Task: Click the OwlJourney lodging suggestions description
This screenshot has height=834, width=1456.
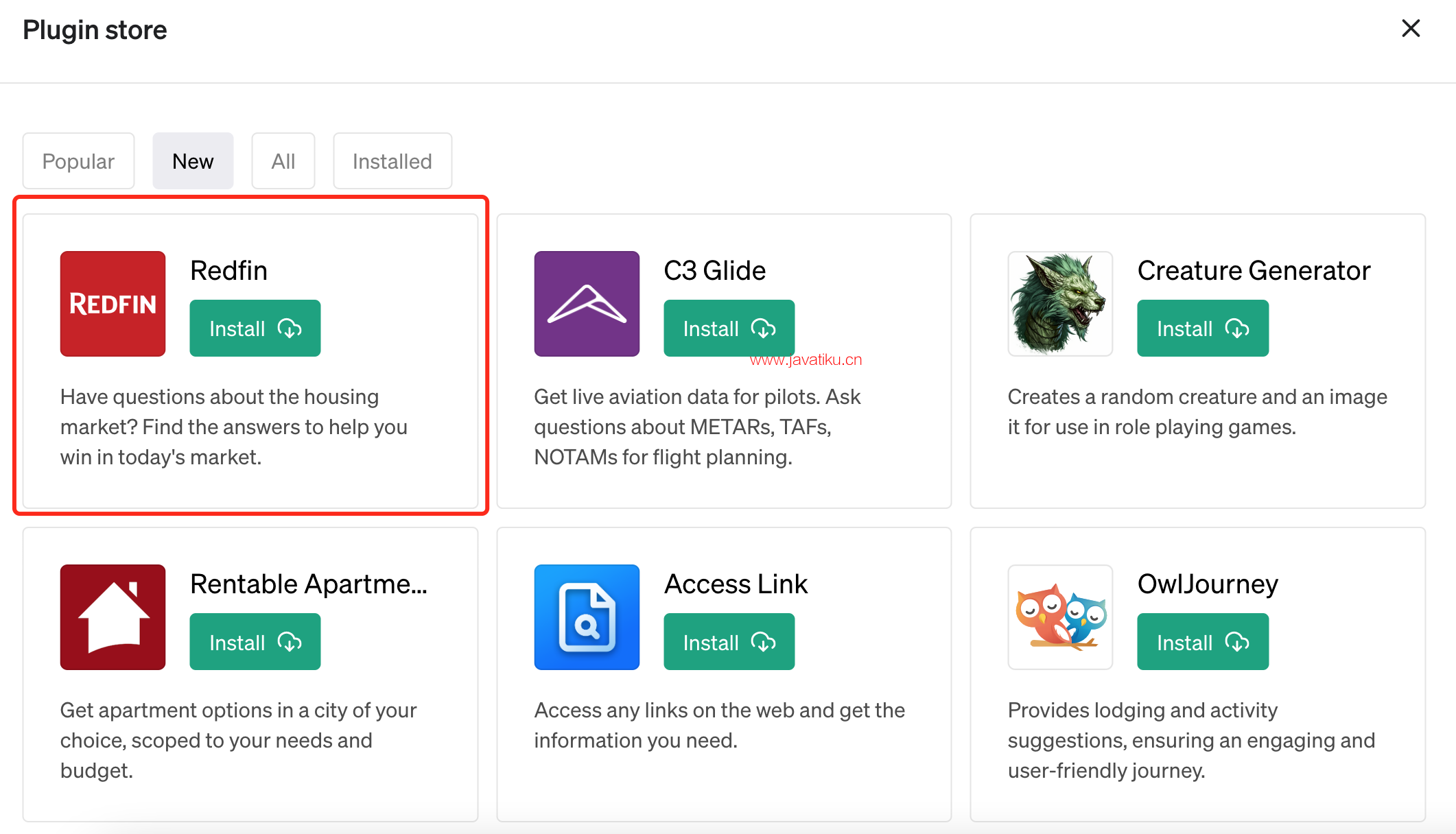Action: pos(1191,740)
